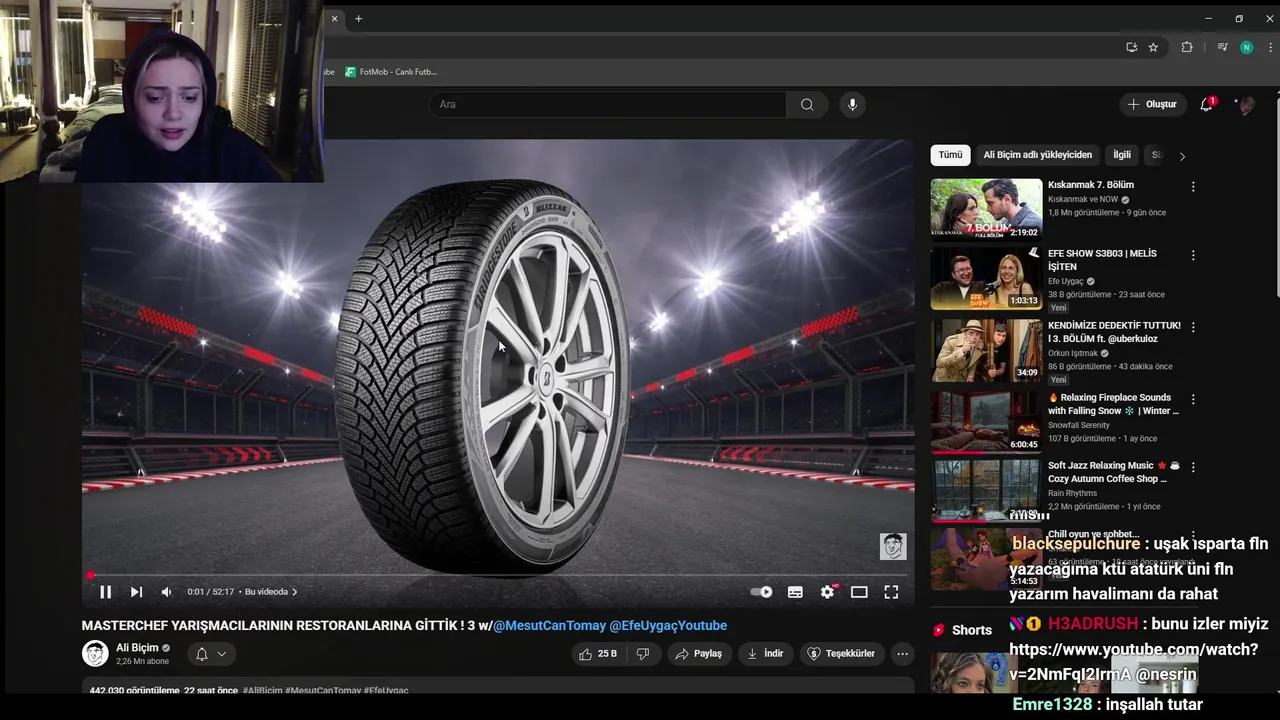
Task: Download the video with İndir
Action: [x=765, y=654]
